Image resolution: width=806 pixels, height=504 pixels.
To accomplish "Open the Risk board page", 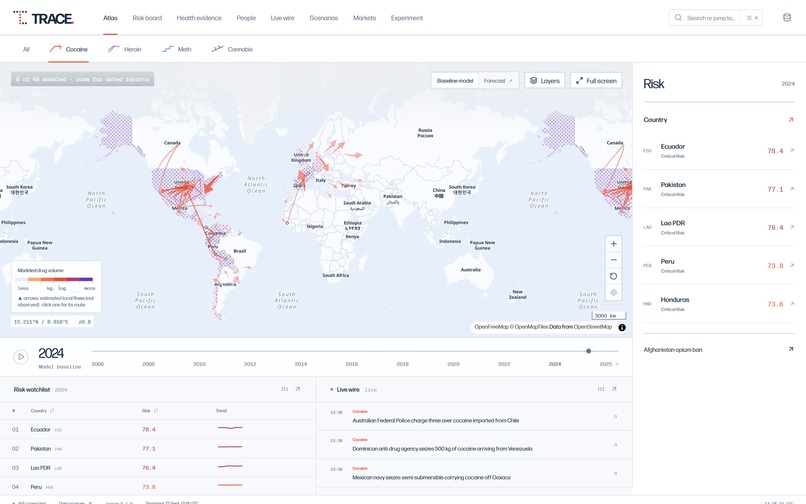I will click(x=147, y=18).
